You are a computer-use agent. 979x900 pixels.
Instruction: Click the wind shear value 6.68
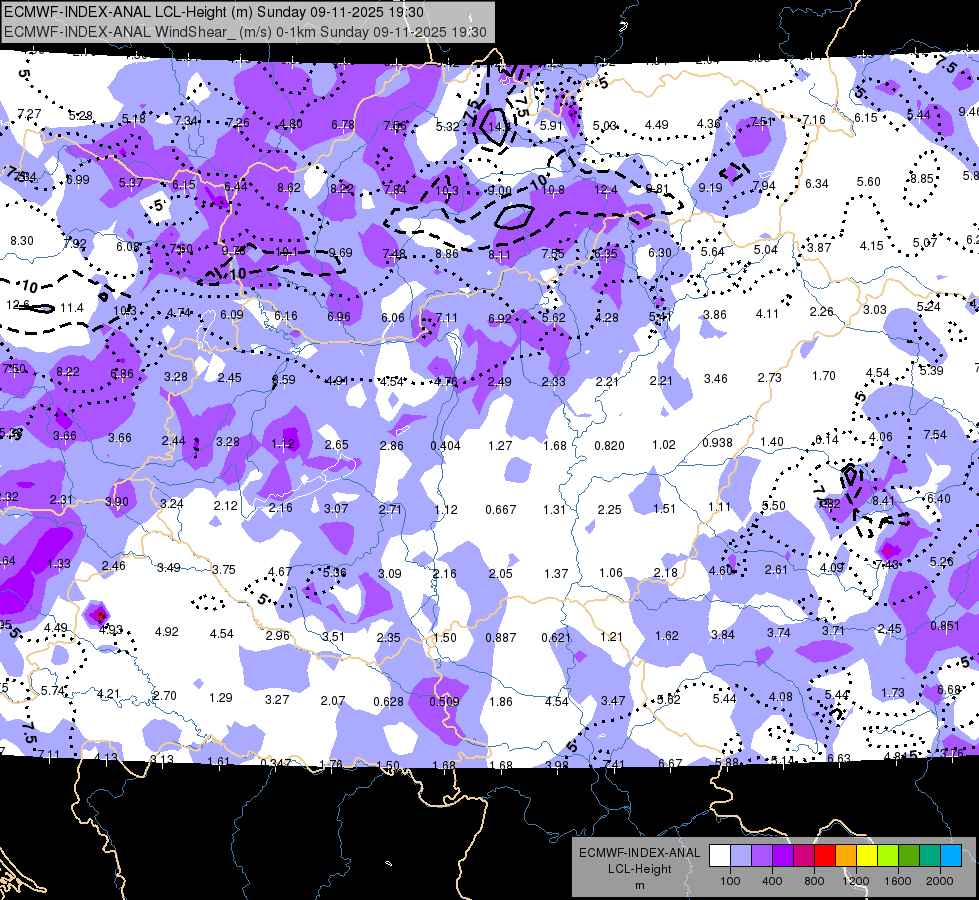click(949, 690)
